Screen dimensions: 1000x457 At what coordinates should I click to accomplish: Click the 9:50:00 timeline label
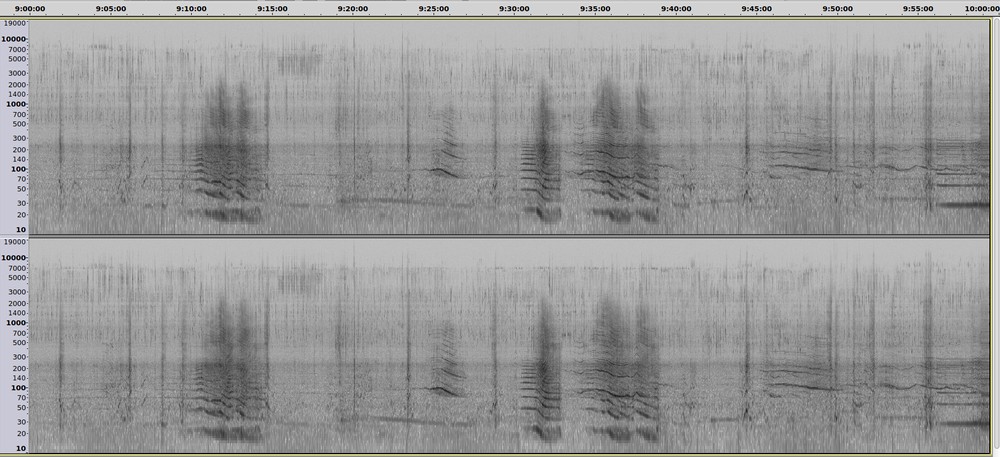838,8
